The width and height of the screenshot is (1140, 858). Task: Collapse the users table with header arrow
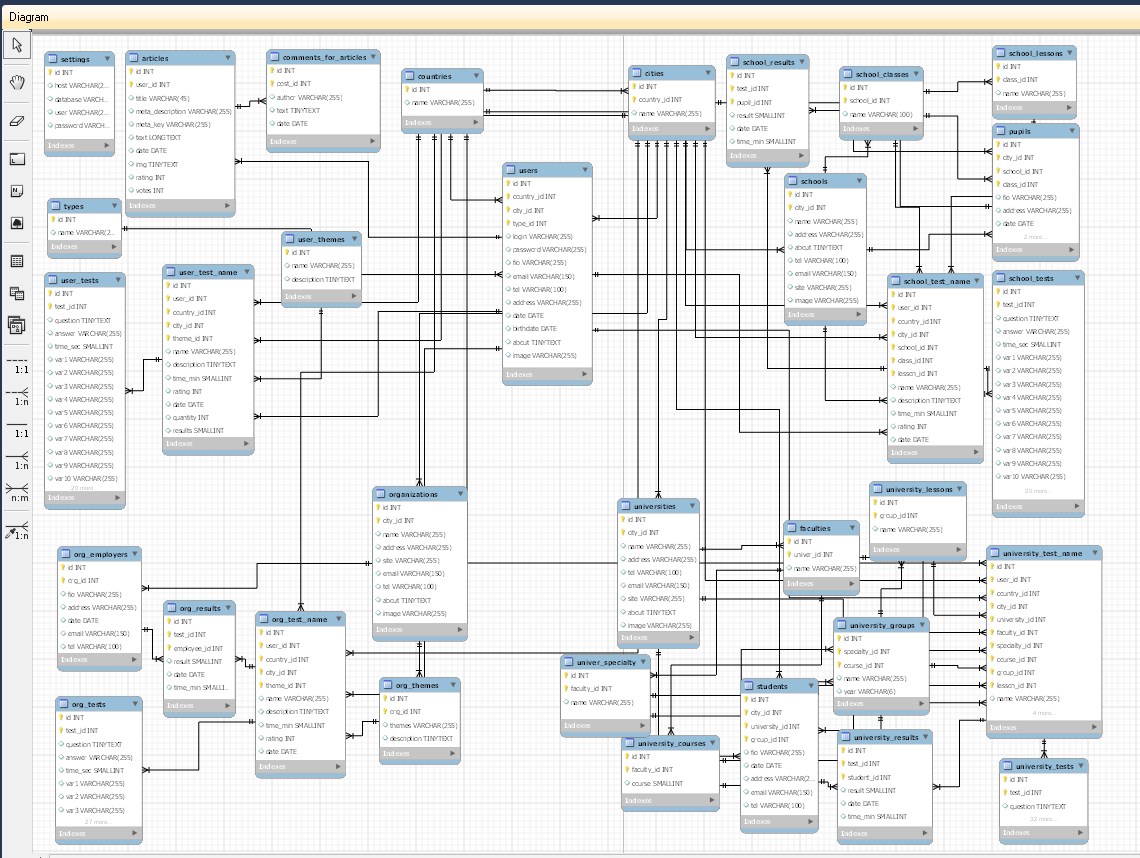[584, 170]
